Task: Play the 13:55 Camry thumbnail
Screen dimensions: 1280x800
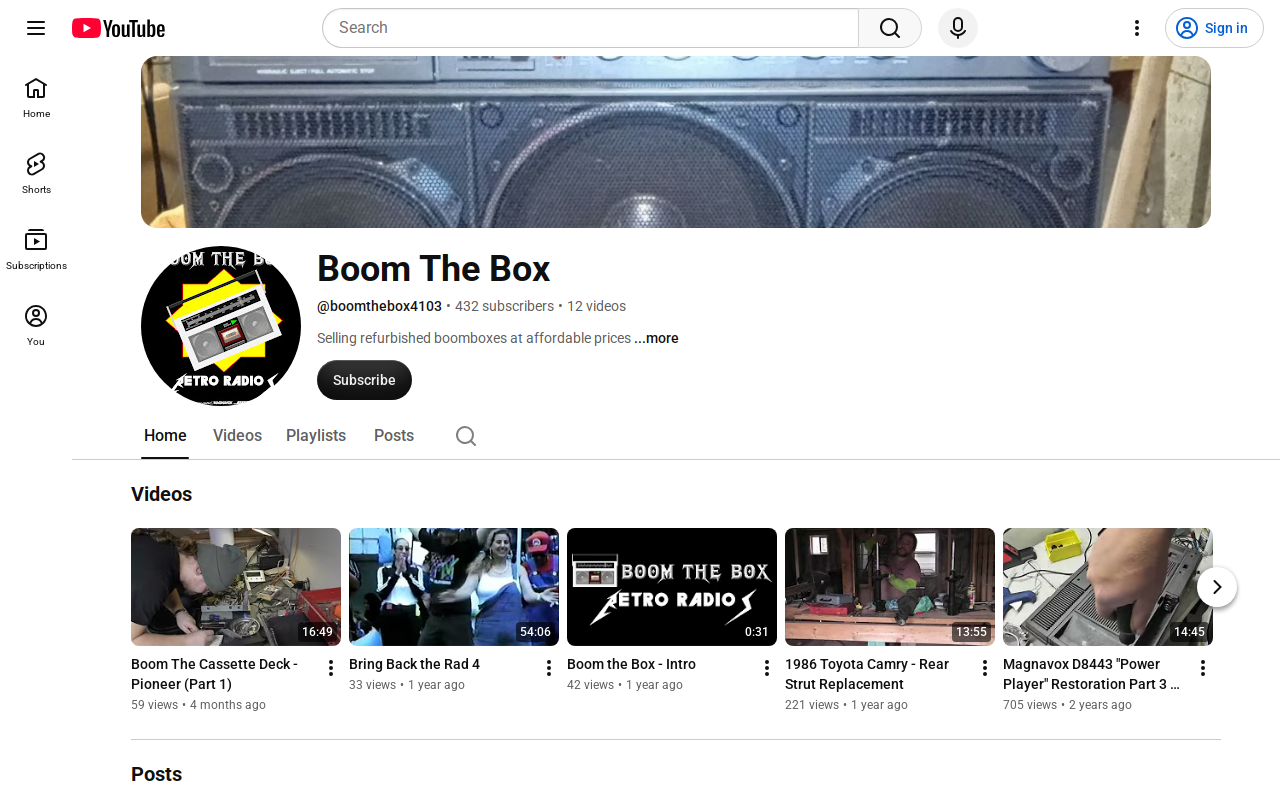Action: click(x=890, y=587)
